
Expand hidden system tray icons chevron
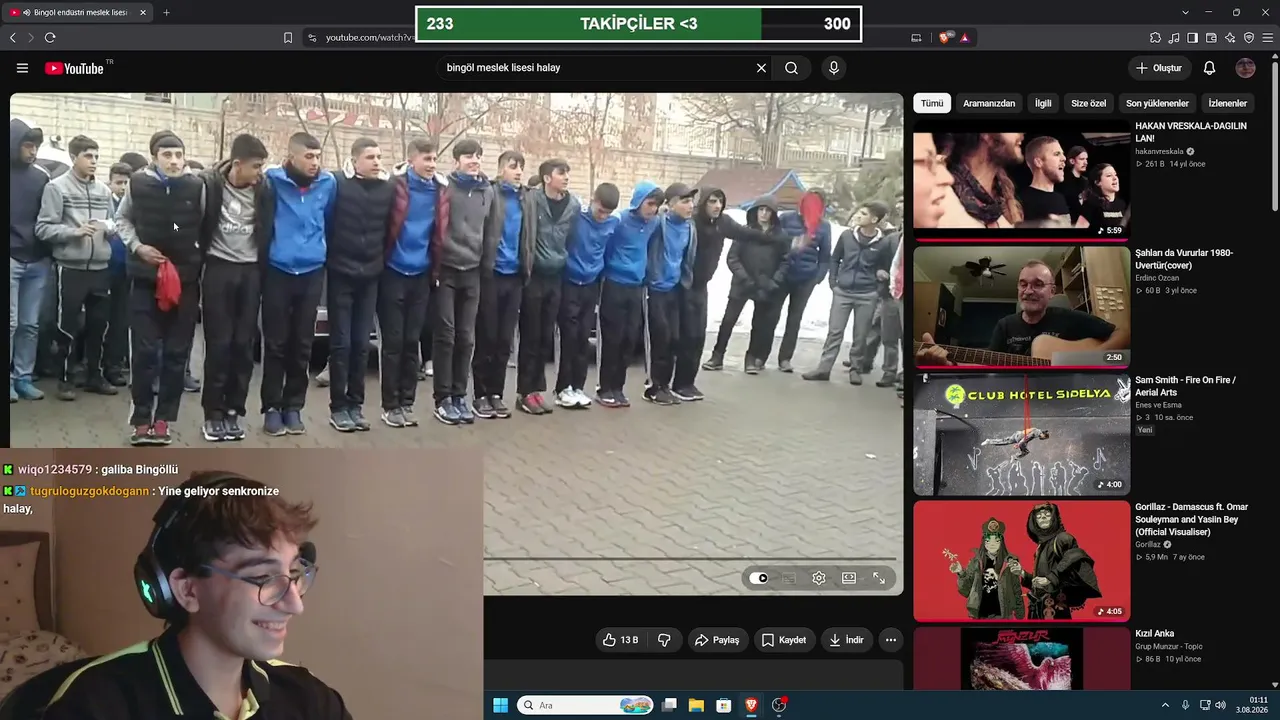coord(1165,705)
